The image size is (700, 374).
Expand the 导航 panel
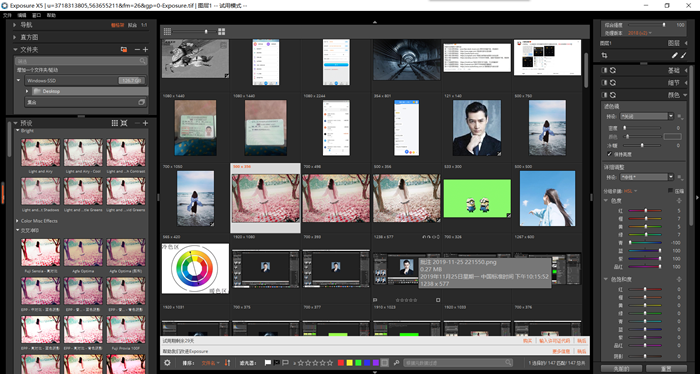(x=15, y=25)
